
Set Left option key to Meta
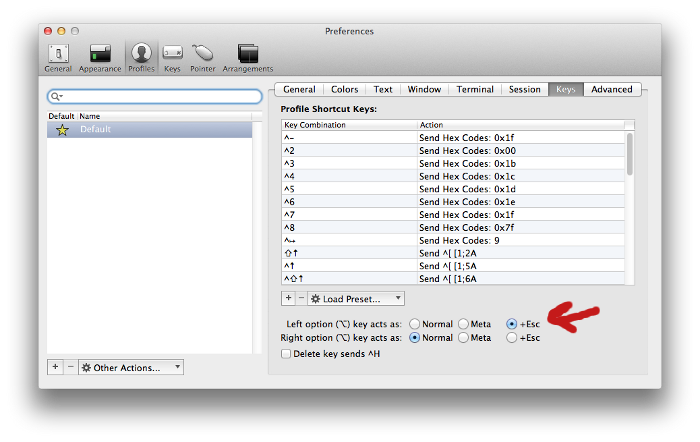pos(464,324)
